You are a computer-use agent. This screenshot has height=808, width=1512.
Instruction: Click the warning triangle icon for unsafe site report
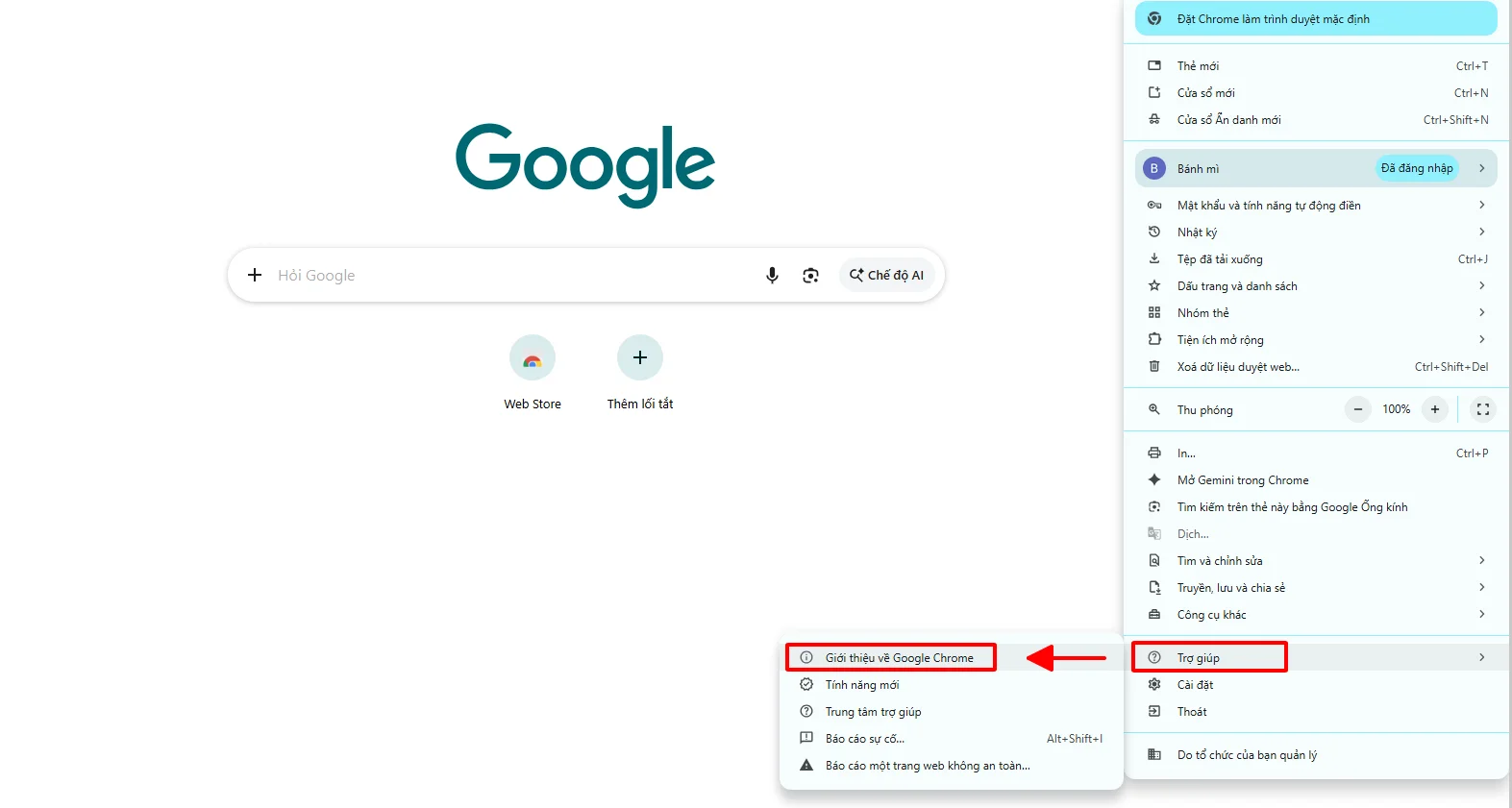[x=806, y=765]
